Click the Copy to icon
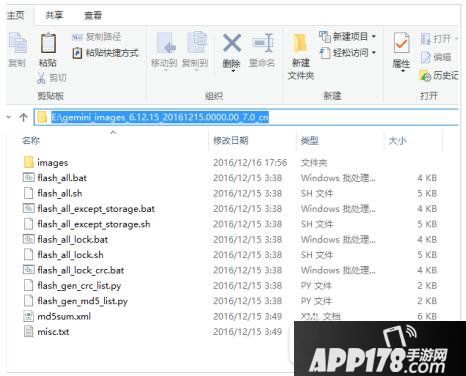The height and width of the screenshot is (376, 466). click(197, 42)
